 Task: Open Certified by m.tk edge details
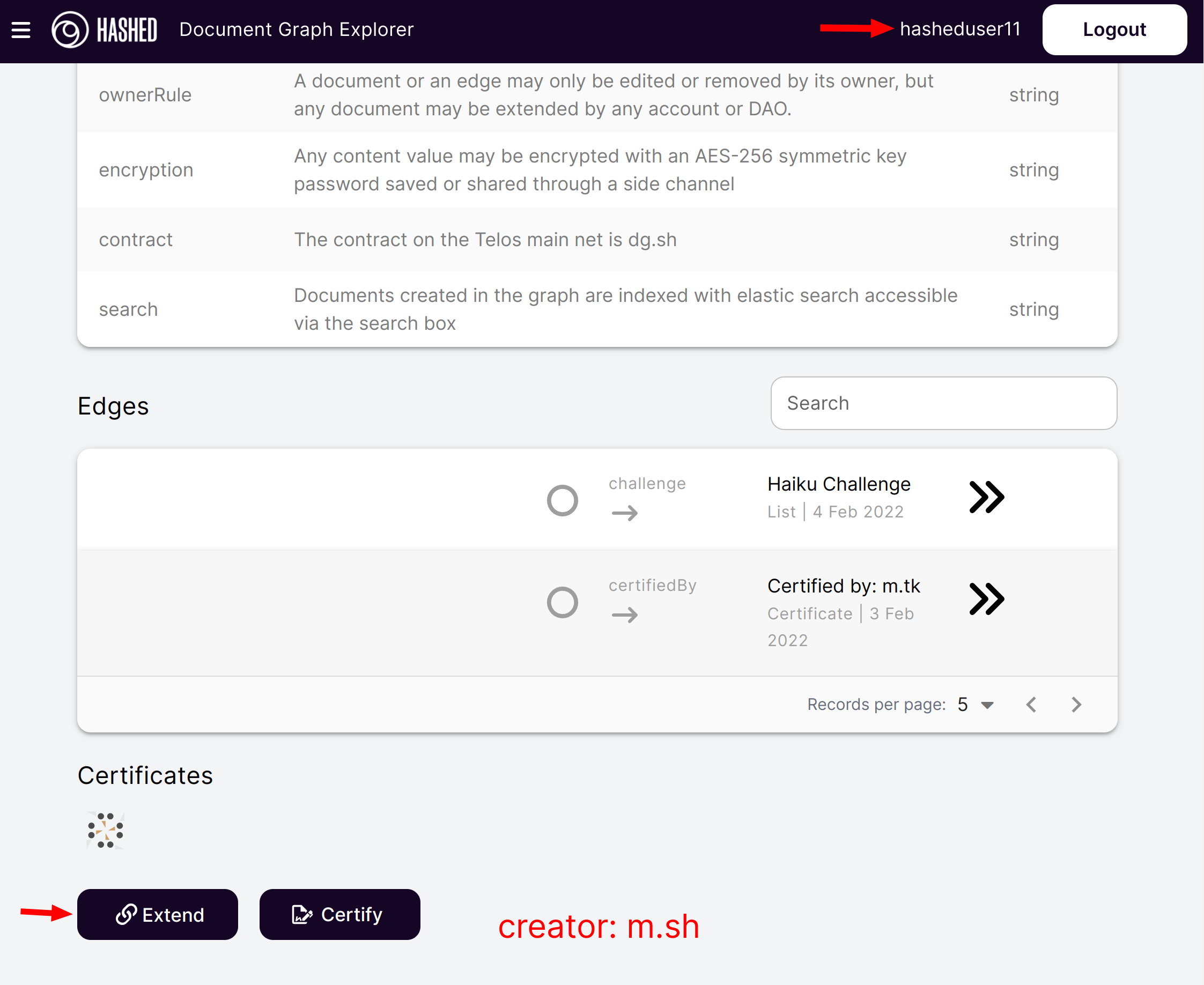coord(989,600)
